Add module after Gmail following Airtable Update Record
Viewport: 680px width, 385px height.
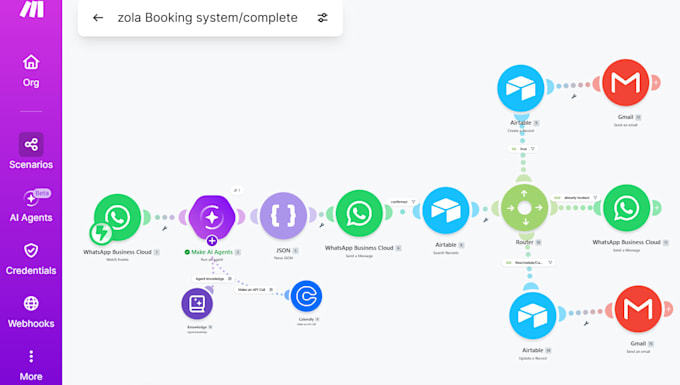click(668, 309)
